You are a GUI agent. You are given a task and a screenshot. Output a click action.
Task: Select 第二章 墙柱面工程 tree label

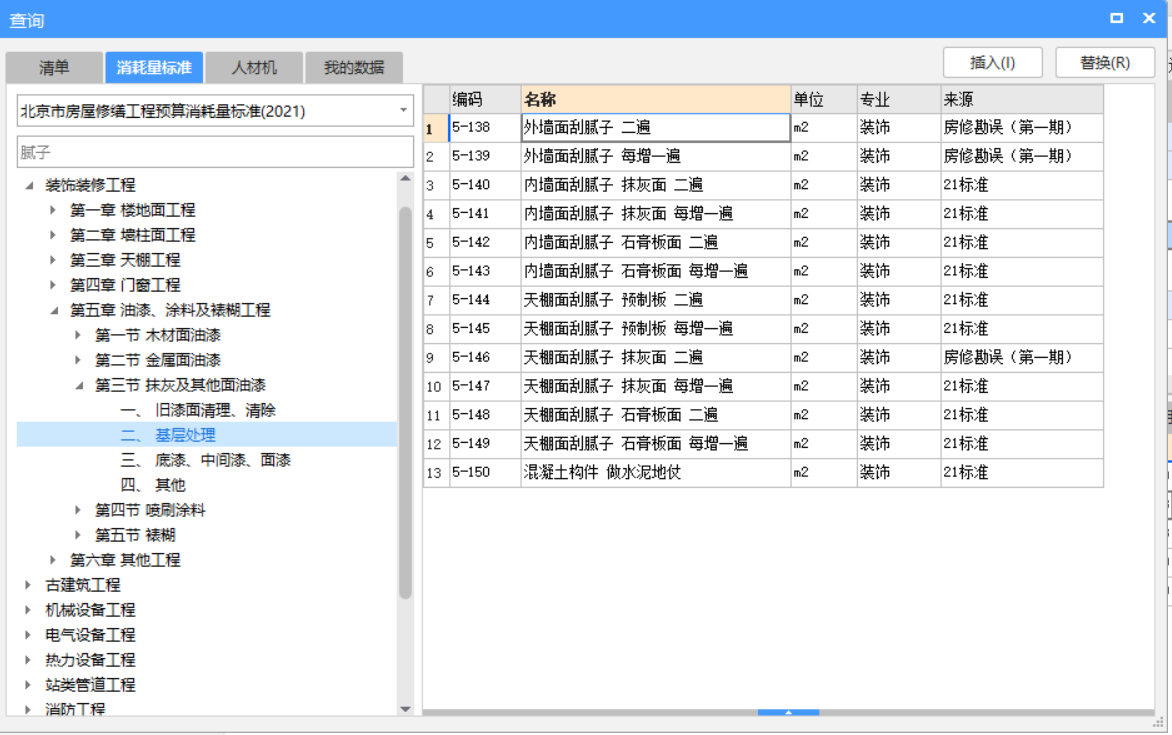(132, 235)
